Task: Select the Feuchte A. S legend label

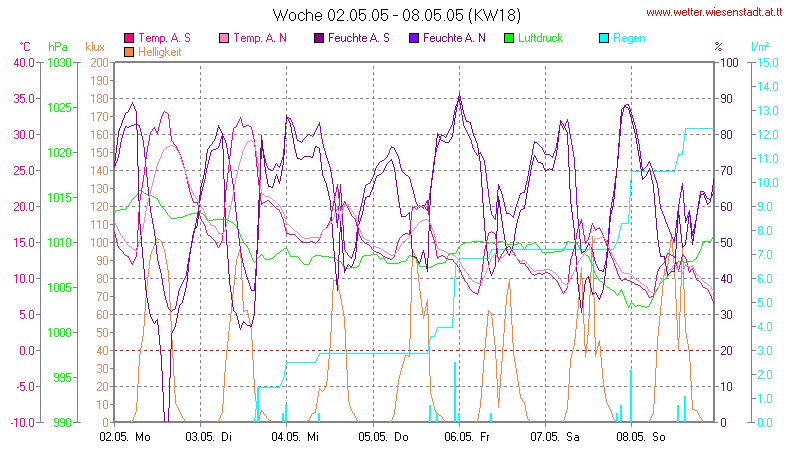Action: tap(359, 38)
